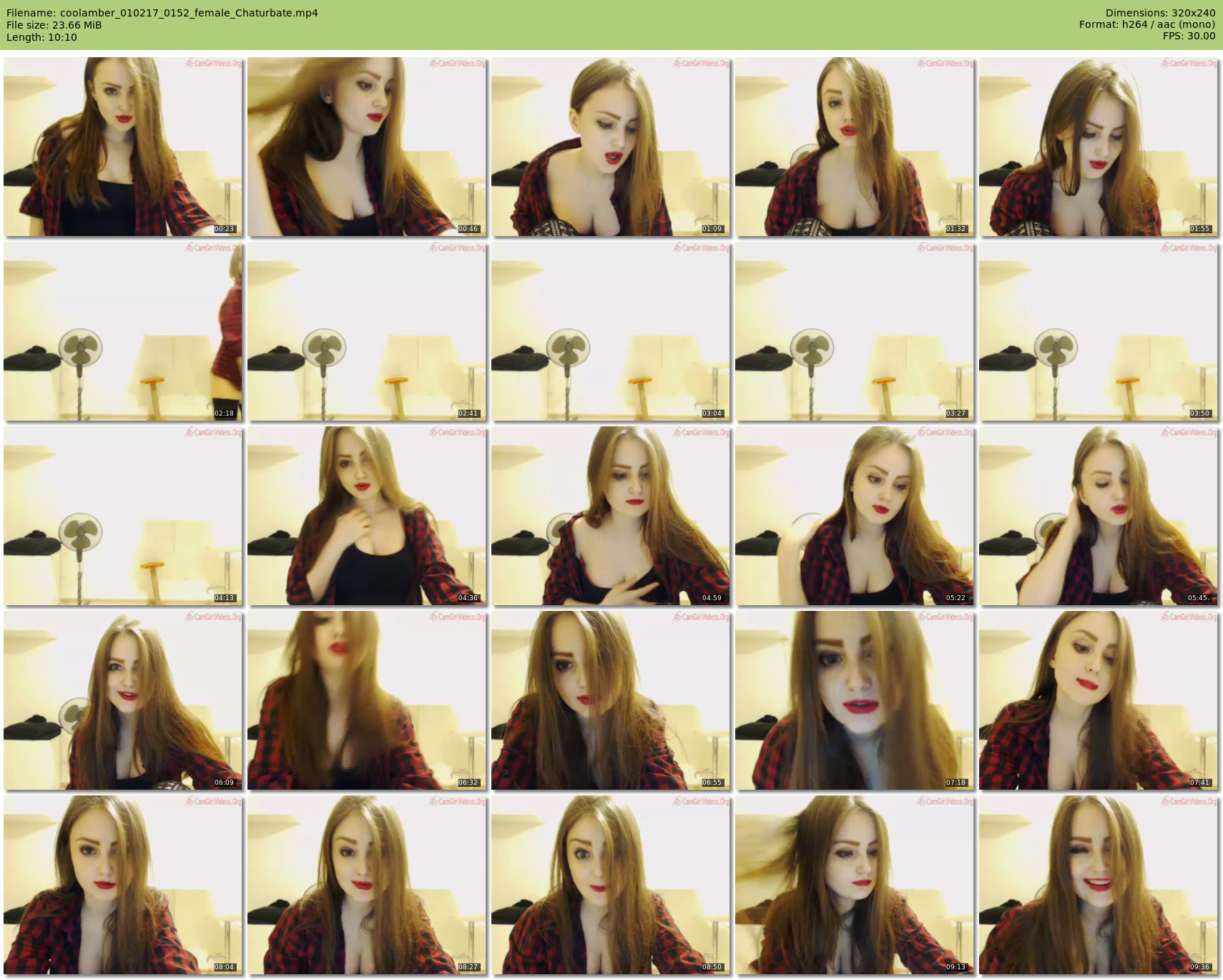Open the thumbnail stamped 07:18
The height and width of the screenshot is (980, 1223).
pyautogui.click(x=855, y=700)
